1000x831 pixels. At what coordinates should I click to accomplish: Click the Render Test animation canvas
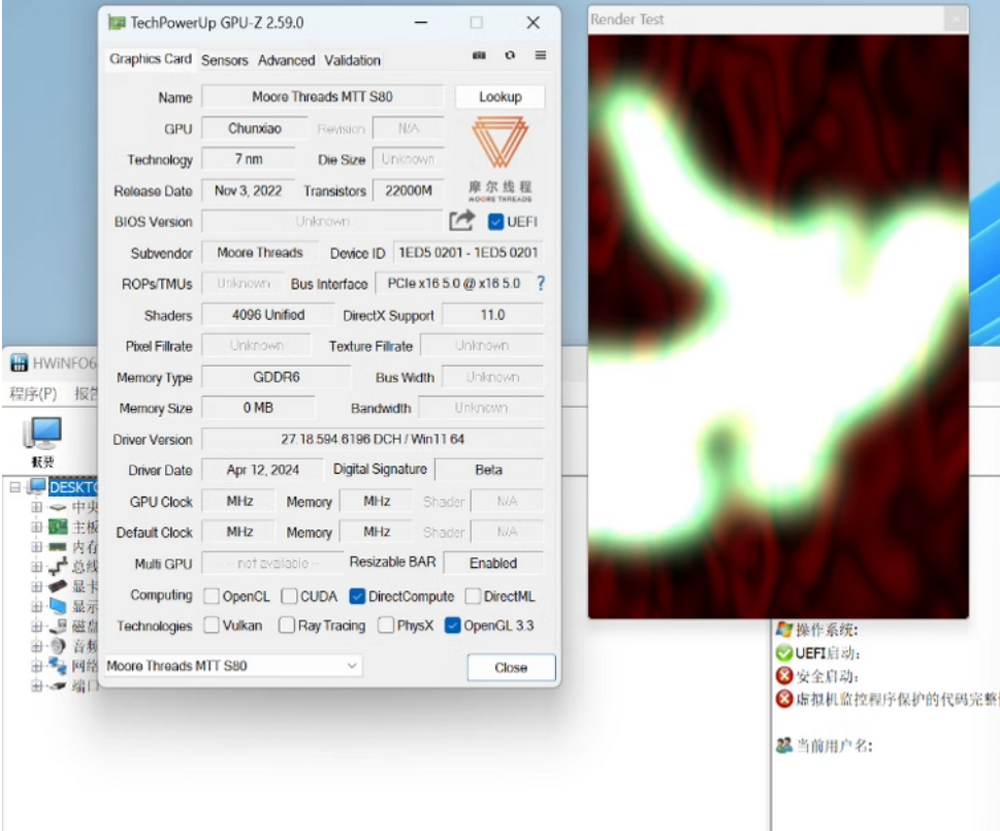pyautogui.click(x=778, y=326)
